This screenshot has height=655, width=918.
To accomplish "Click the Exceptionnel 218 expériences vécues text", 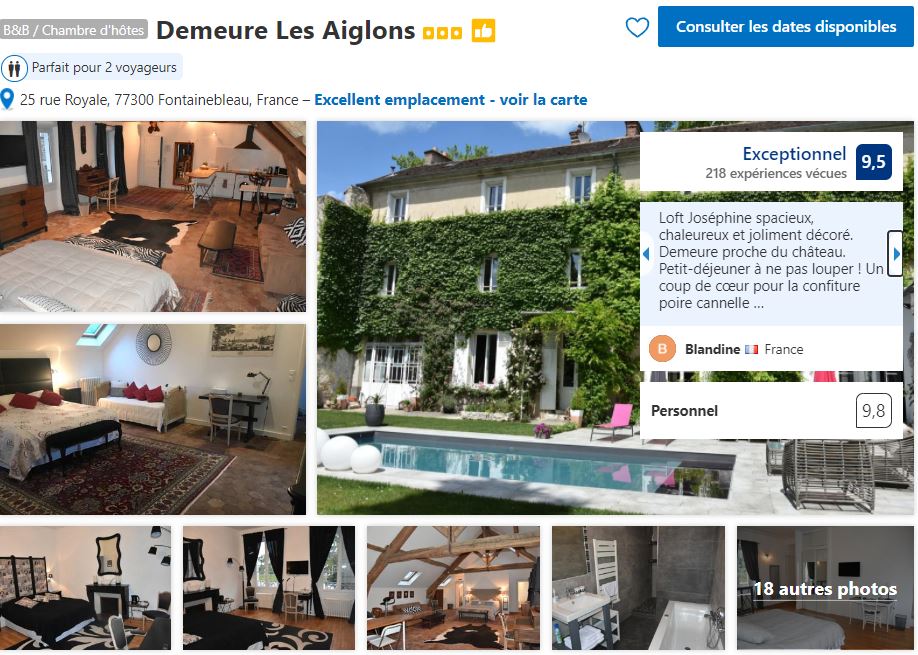I will 776,163.
